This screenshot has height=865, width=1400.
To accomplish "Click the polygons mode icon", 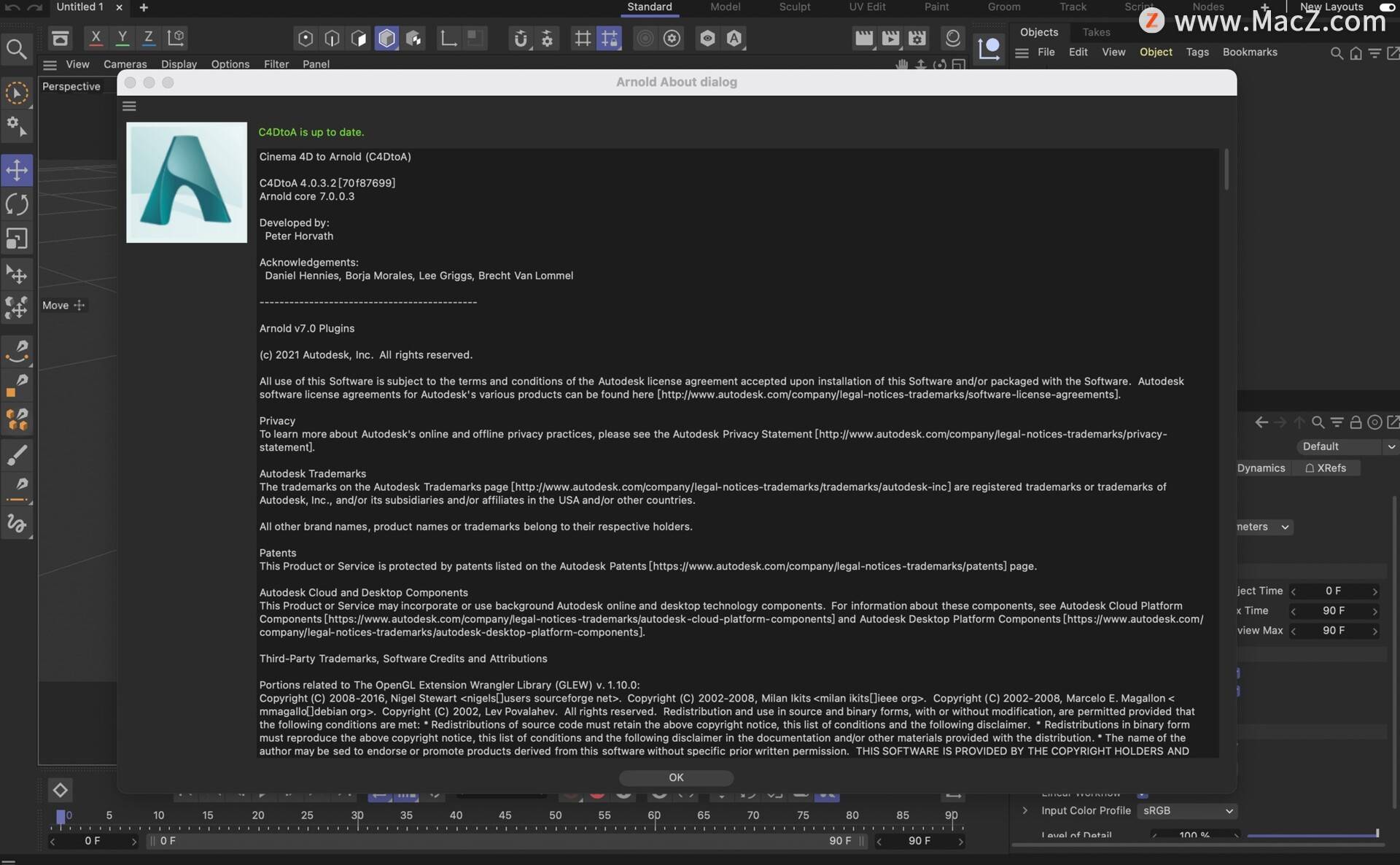I will [x=359, y=38].
